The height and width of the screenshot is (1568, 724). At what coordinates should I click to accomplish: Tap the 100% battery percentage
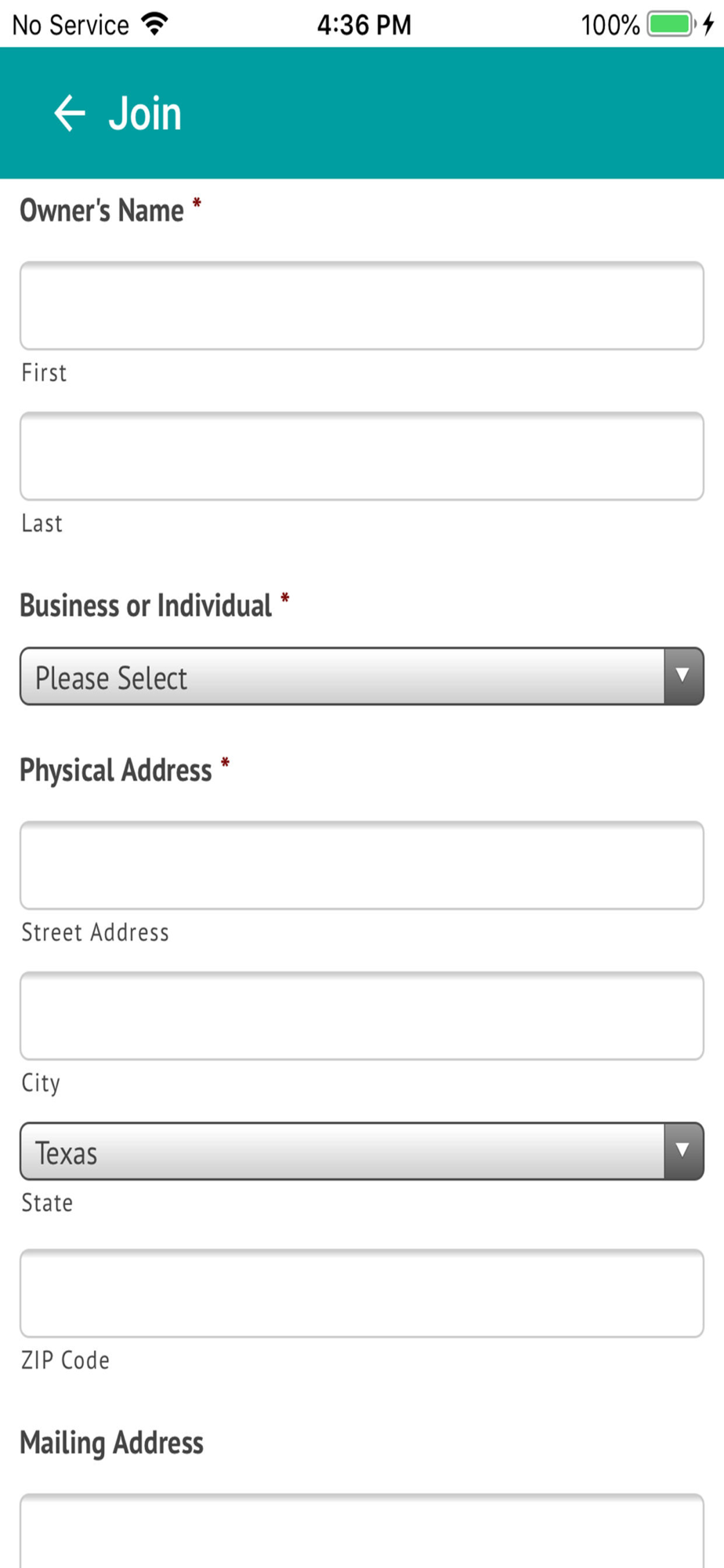pos(610,25)
